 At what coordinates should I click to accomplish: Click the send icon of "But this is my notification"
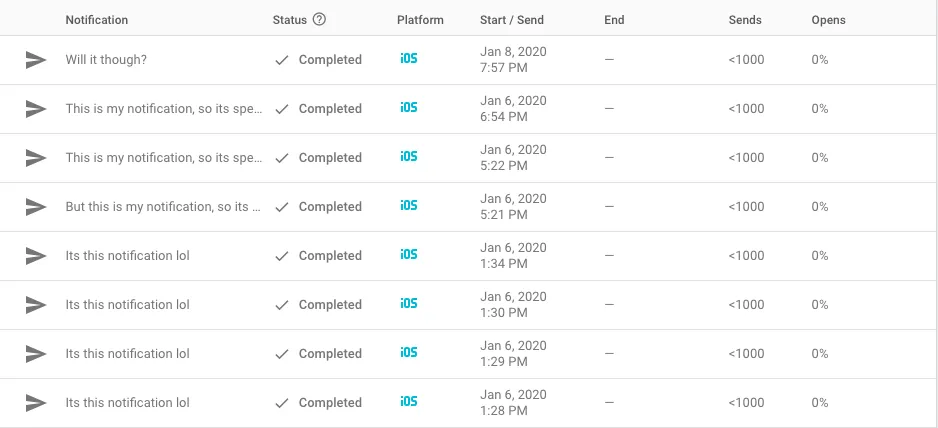(x=36, y=207)
